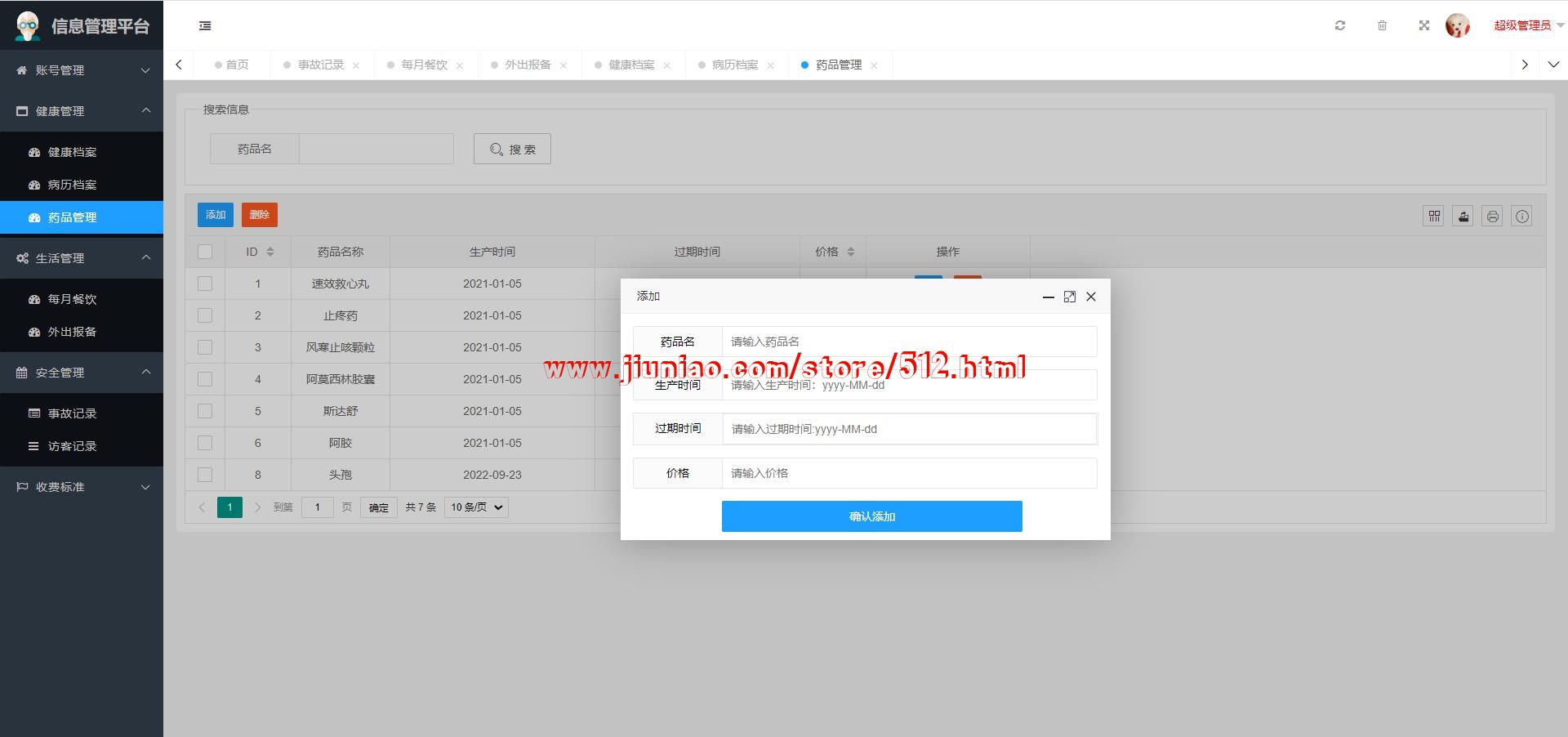Maximize the 添加 dialog
The image size is (1568, 737).
click(x=1070, y=297)
